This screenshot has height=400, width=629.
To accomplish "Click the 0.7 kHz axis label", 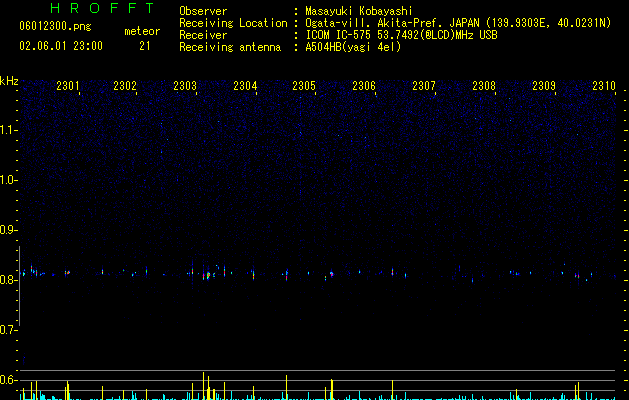I will click(9, 330).
